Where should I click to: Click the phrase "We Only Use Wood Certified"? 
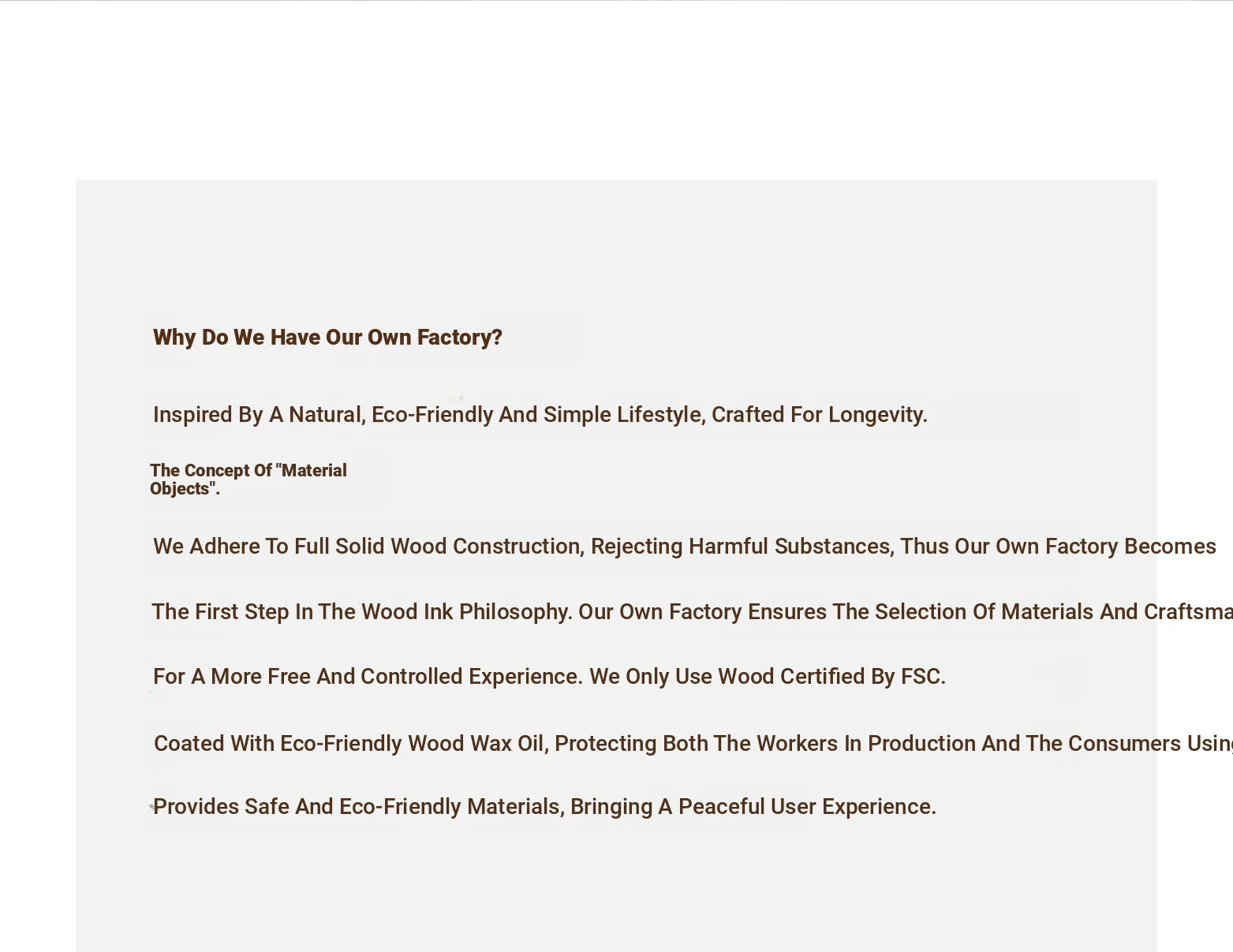727,677
